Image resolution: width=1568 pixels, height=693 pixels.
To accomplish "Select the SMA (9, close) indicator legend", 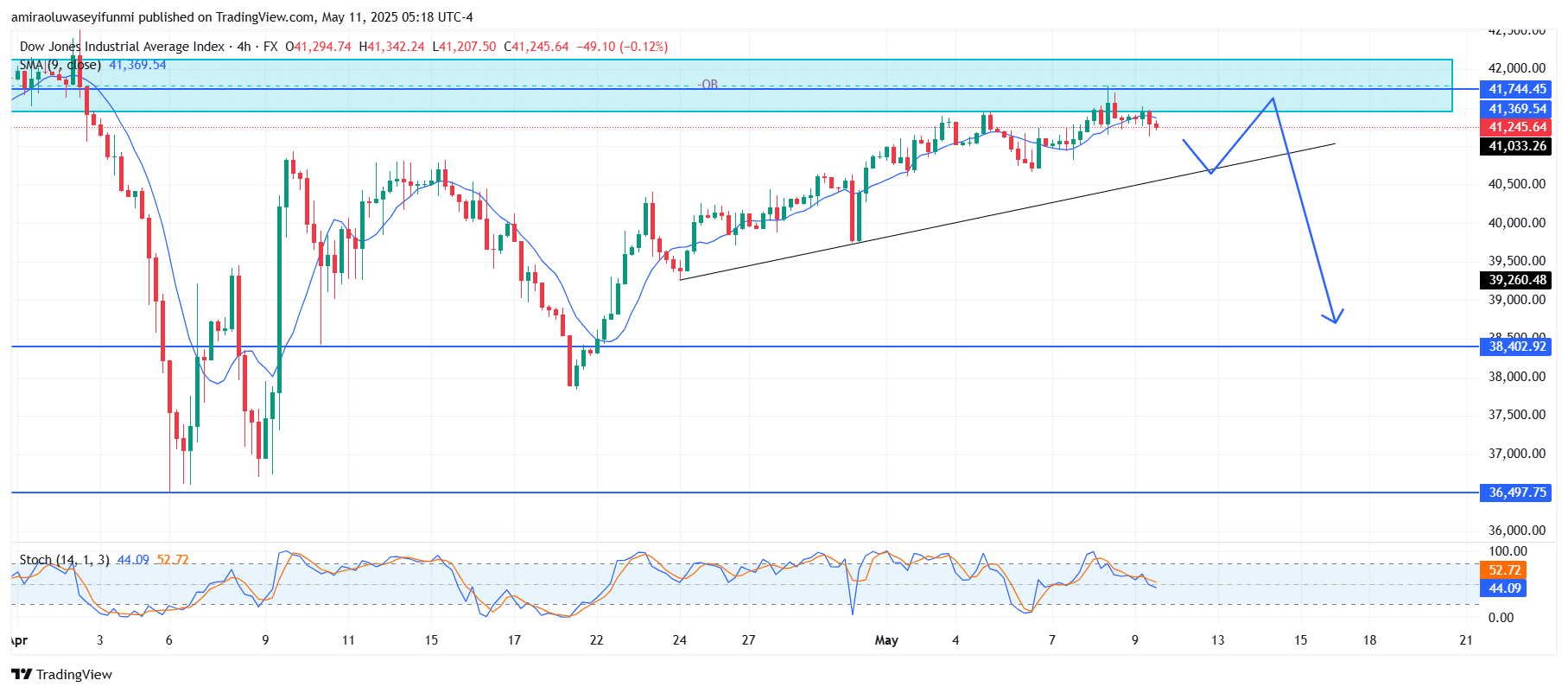I will tap(60, 65).
